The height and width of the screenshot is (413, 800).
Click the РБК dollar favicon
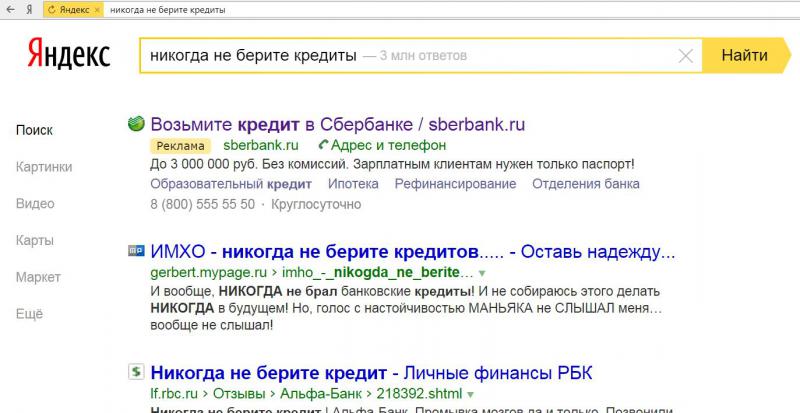pos(136,372)
